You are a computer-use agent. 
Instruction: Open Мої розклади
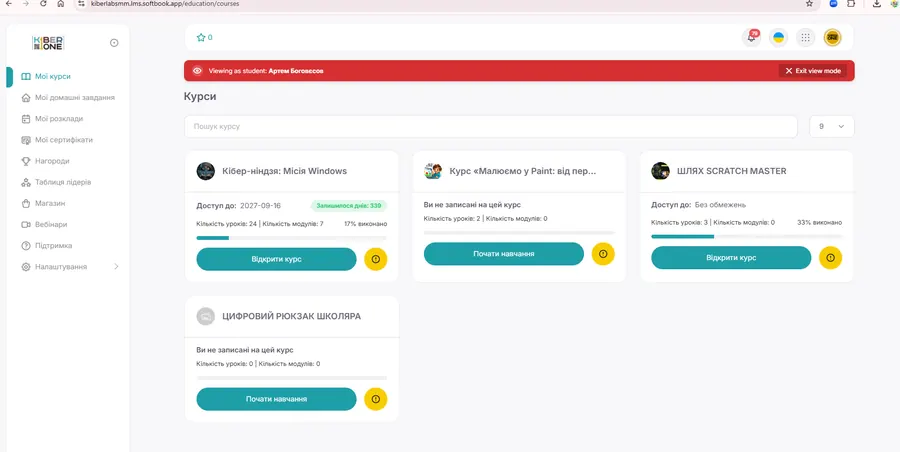point(52,119)
